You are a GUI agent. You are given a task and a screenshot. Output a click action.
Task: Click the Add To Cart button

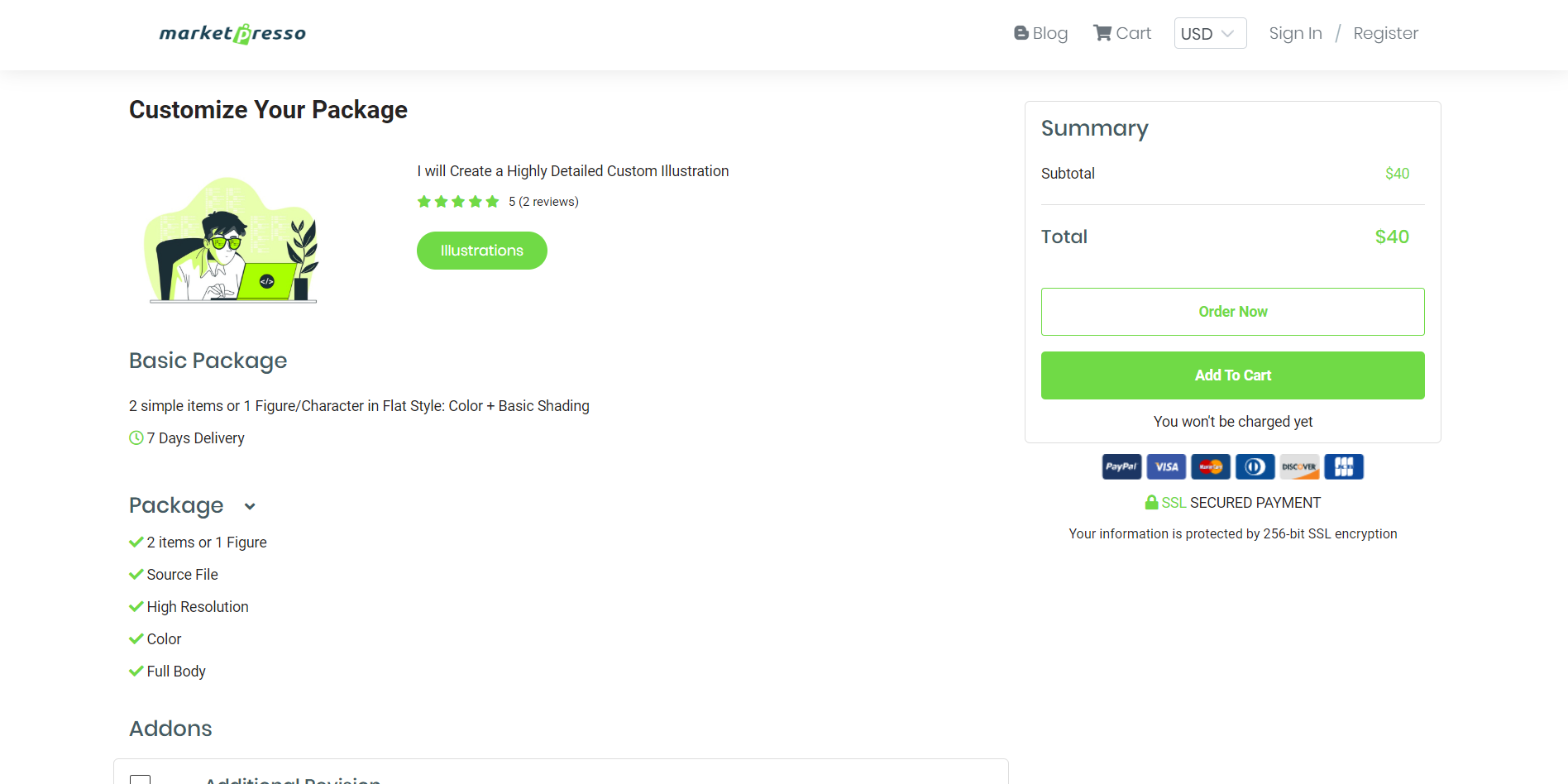pos(1232,375)
